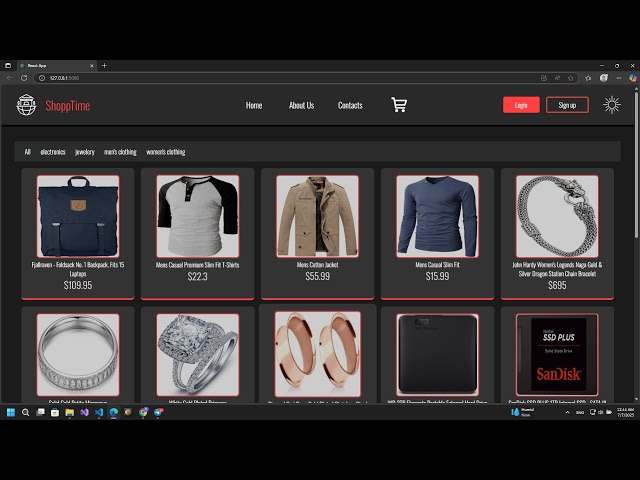Screen dimensions: 640x480
Task: Show hidden system tray icons
Action: 567,412
